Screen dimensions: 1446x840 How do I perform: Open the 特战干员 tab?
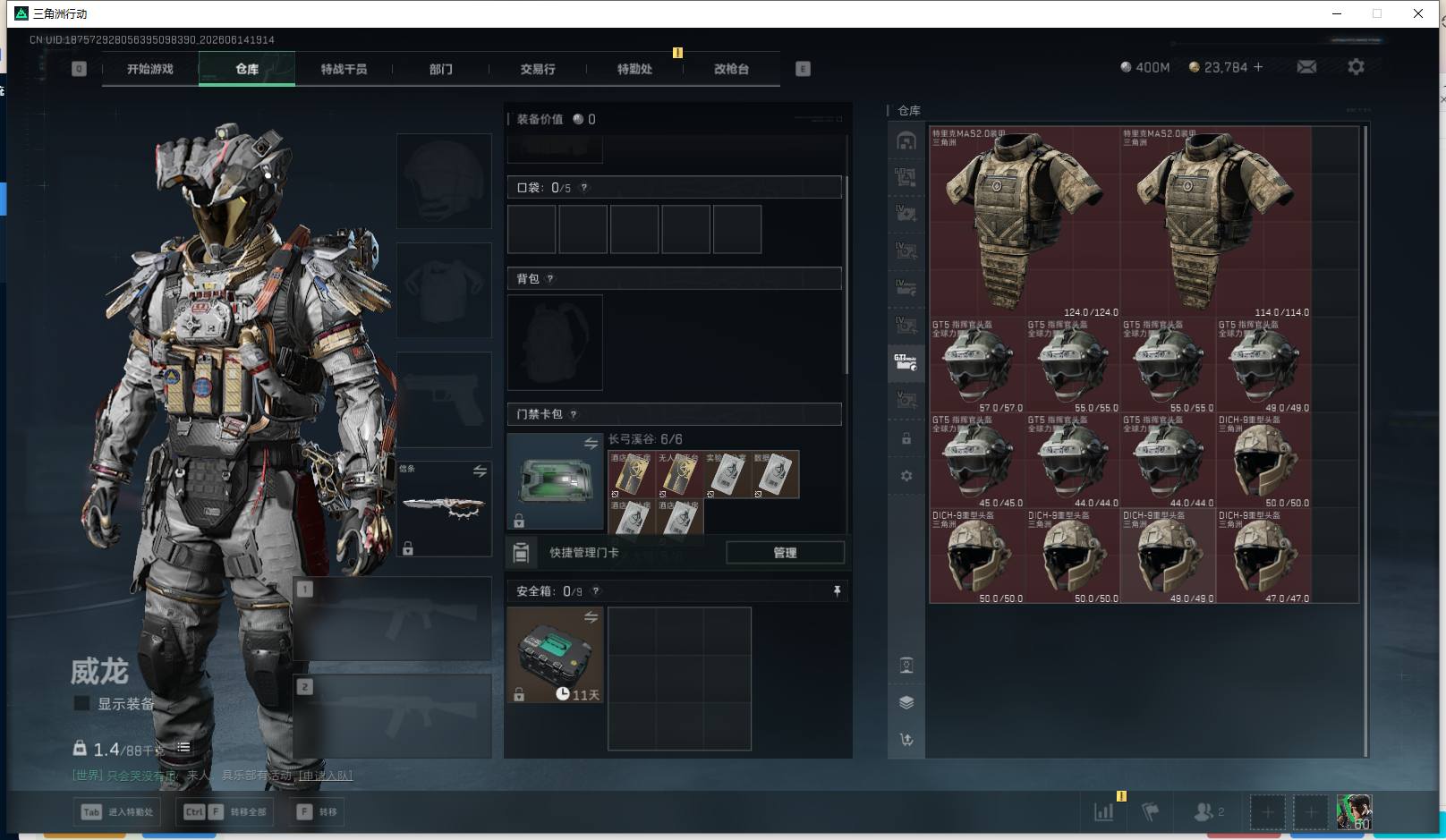tap(344, 69)
